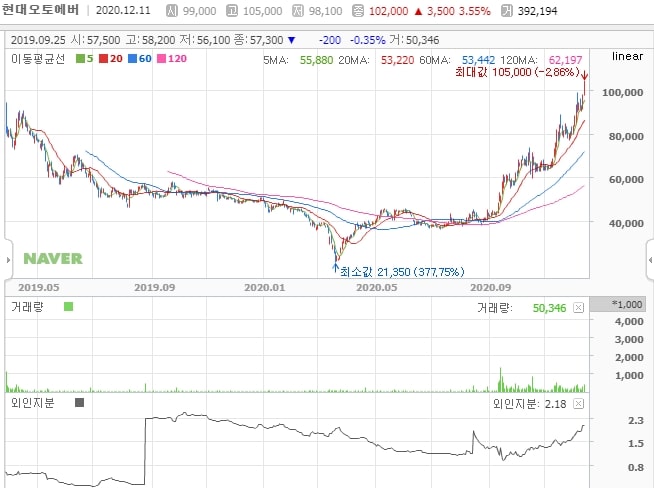Click the 최대값 105,000 marker label

click(517, 73)
